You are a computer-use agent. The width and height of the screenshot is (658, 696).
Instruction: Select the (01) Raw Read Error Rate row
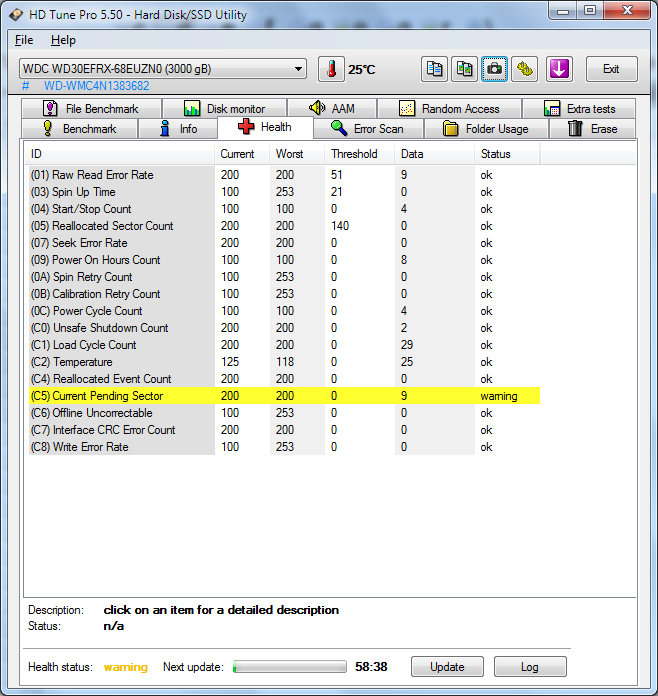[x=285, y=175]
